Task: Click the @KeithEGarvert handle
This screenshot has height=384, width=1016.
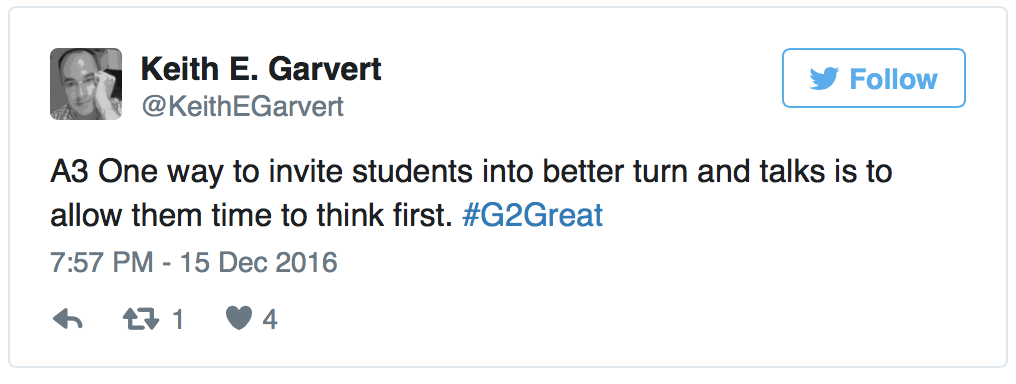Action: 242,106
